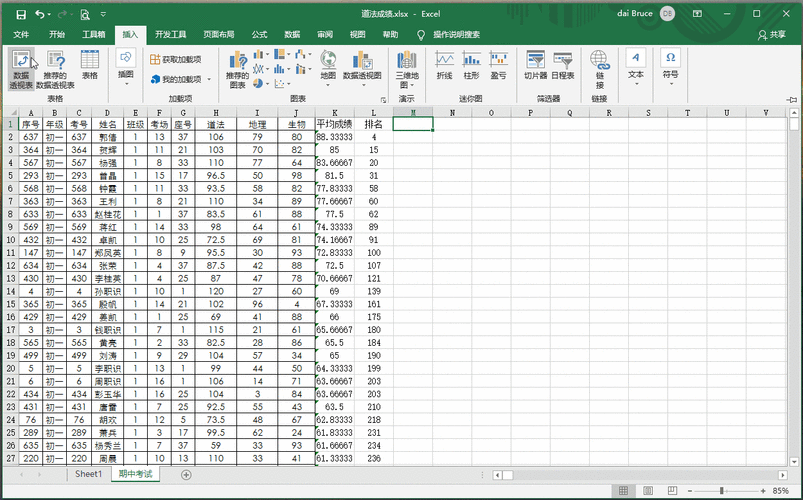
Task: Click cell containing name 赵桂花
Action: [108, 214]
